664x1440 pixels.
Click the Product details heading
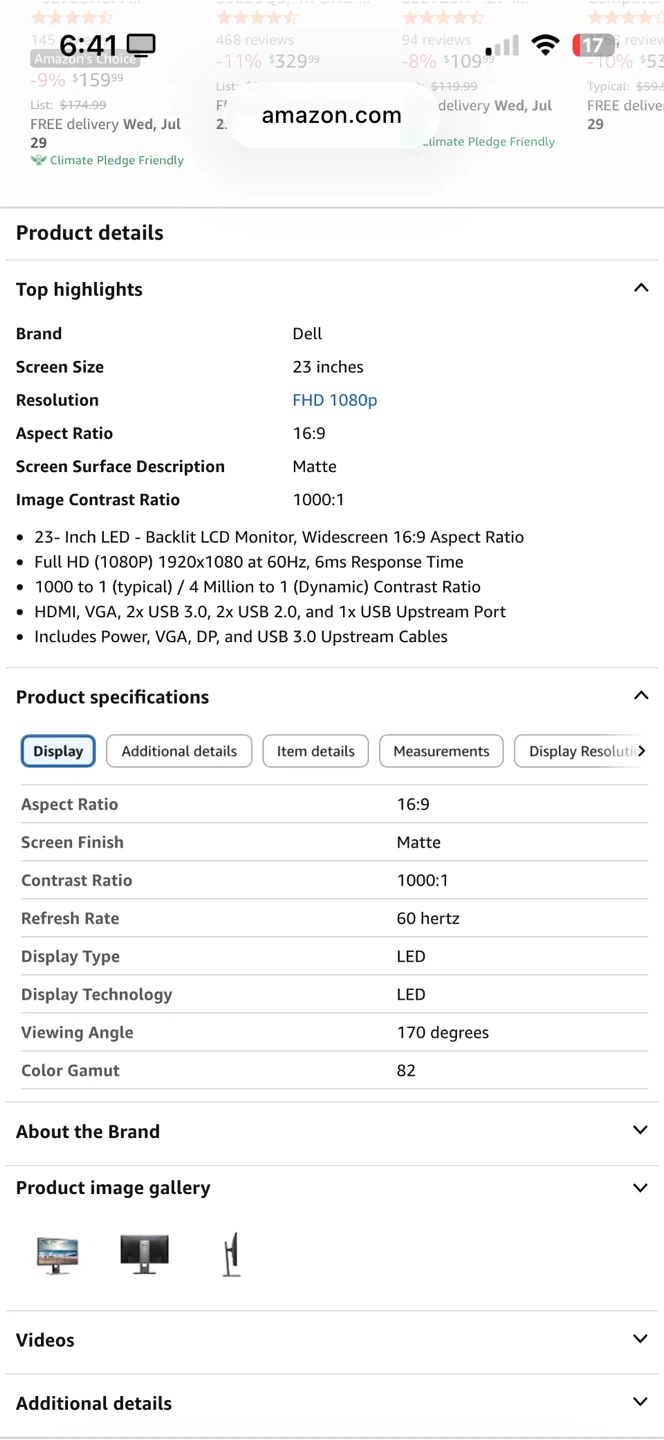tap(90, 233)
